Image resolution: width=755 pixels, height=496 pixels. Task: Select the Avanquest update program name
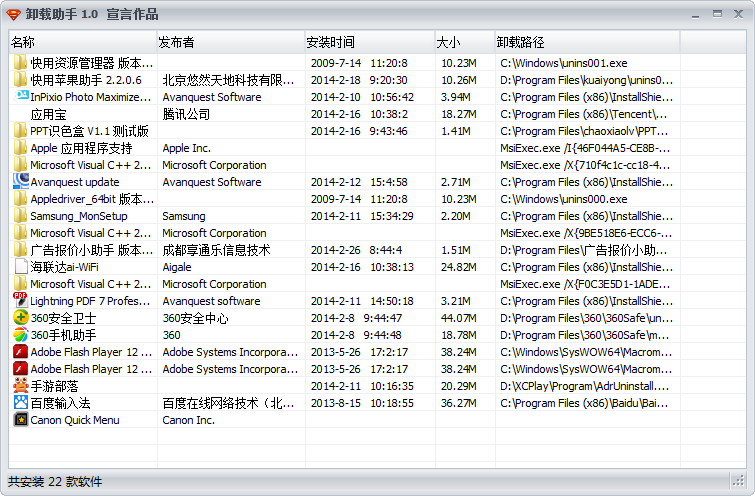75,182
